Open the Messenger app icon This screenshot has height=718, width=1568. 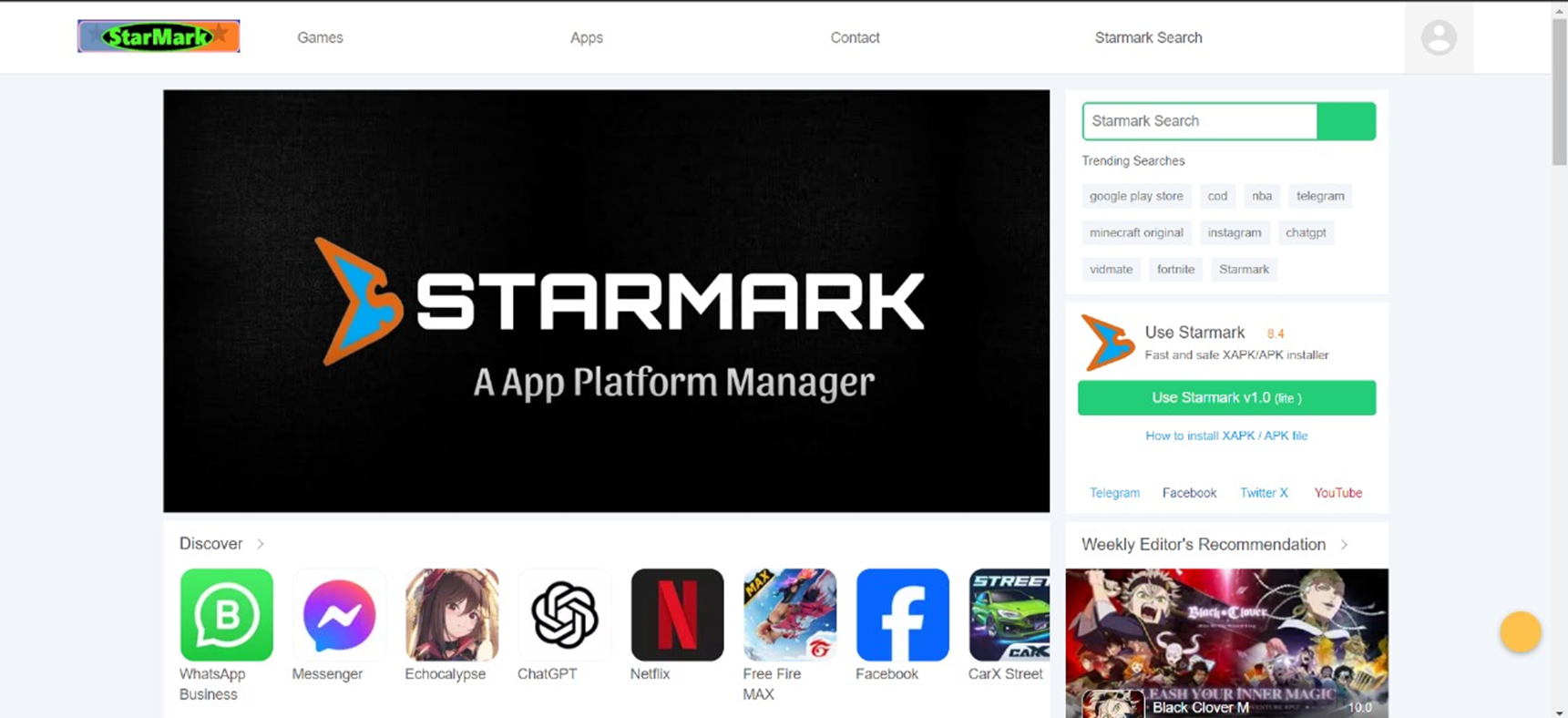tap(339, 614)
